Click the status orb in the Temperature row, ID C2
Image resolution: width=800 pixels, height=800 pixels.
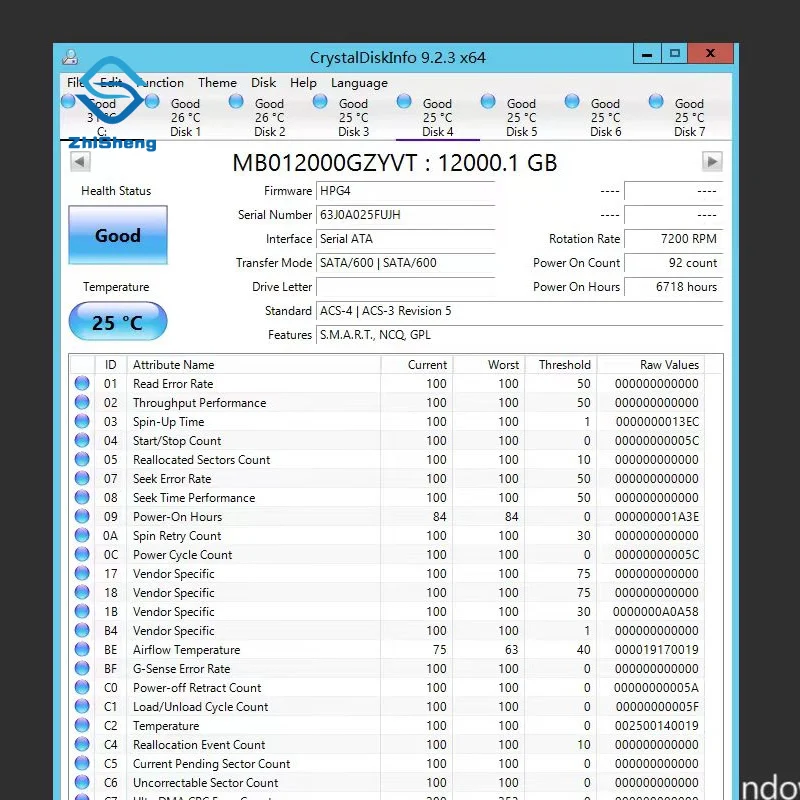(x=82, y=726)
